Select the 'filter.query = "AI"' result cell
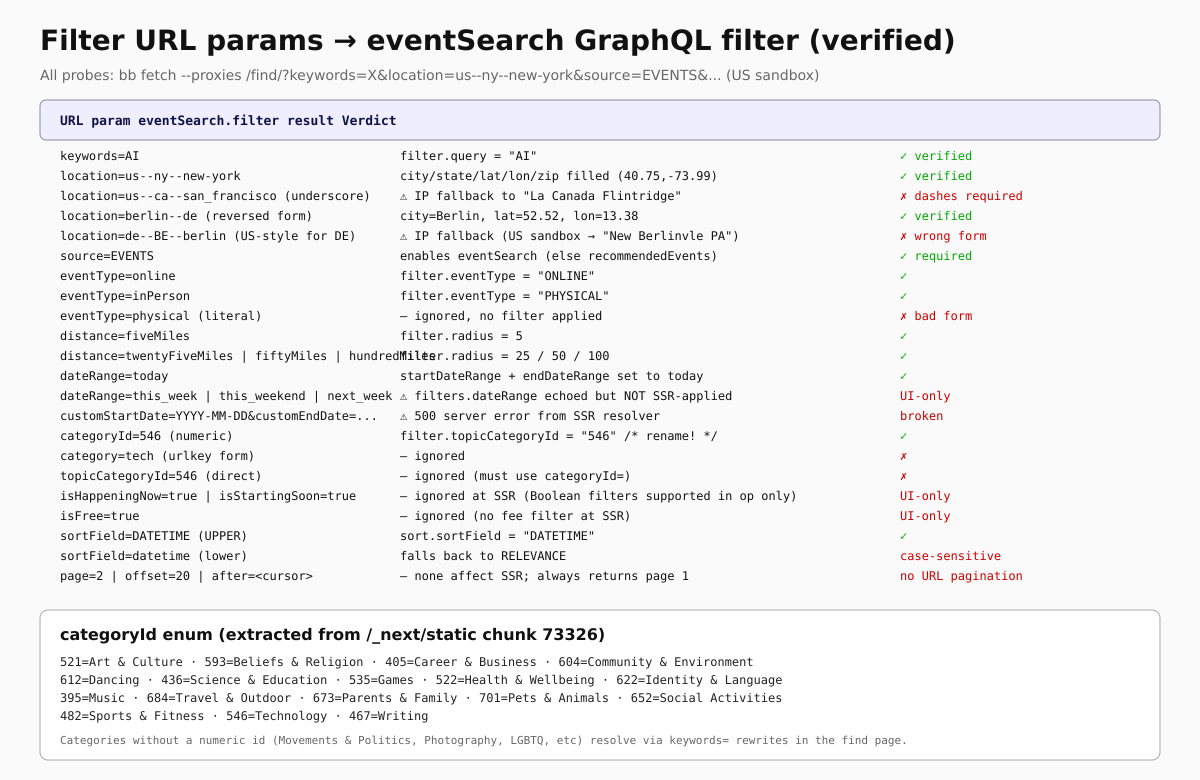1200x780 pixels. (x=469, y=156)
